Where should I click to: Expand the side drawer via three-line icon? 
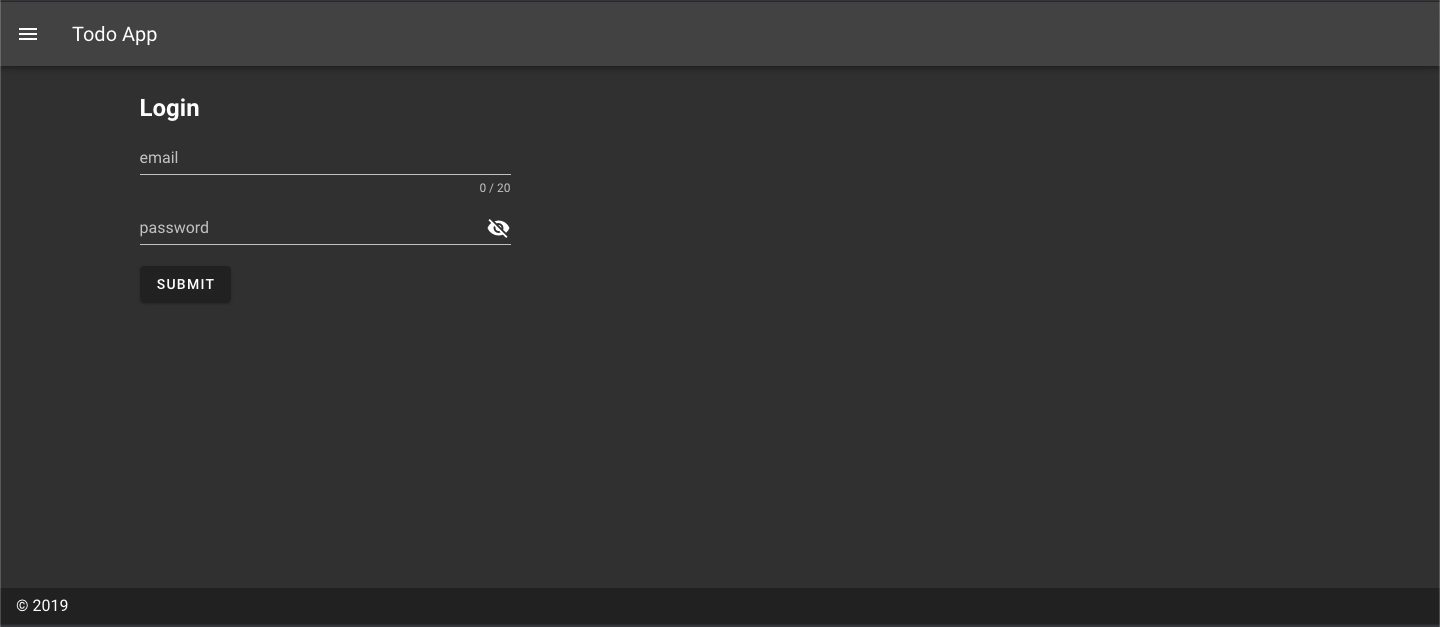[x=28, y=34]
